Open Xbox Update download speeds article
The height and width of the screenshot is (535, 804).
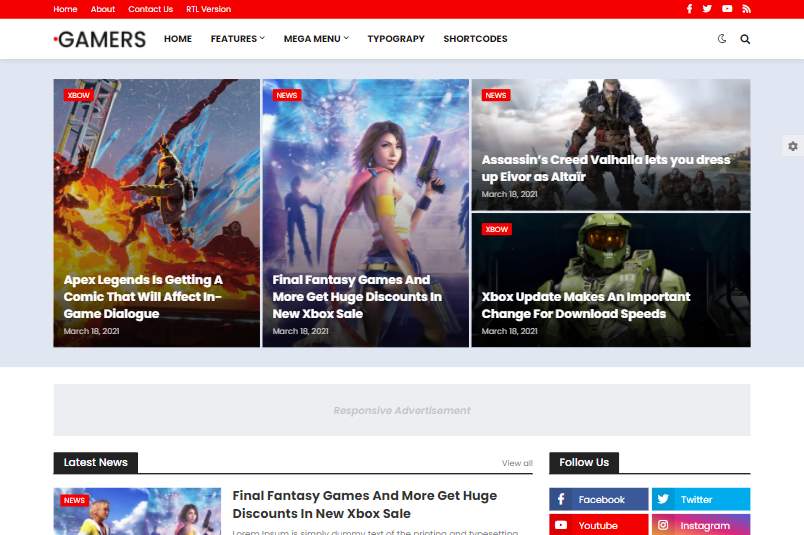(x=586, y=305)
